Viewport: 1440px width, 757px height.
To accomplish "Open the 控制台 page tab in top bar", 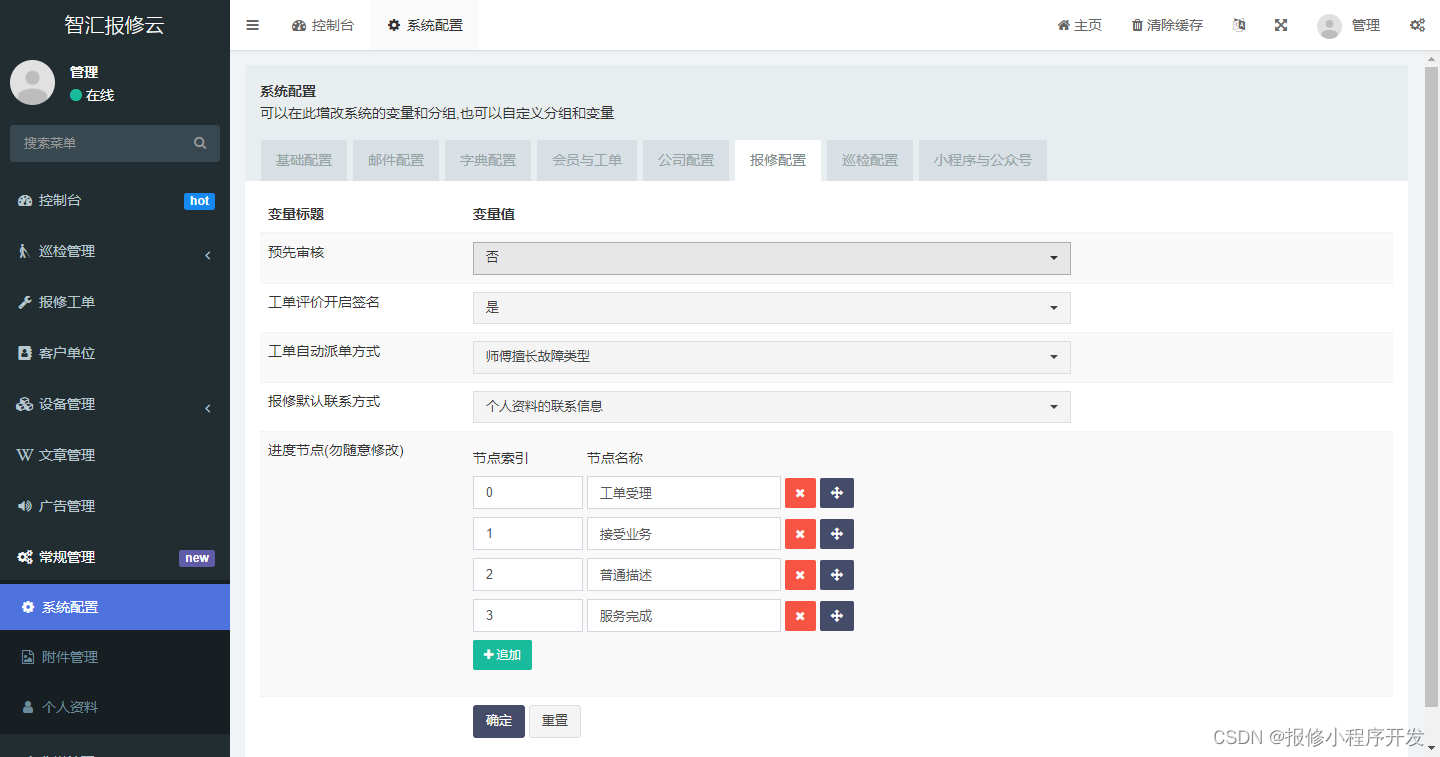I will tap(323, 25).
